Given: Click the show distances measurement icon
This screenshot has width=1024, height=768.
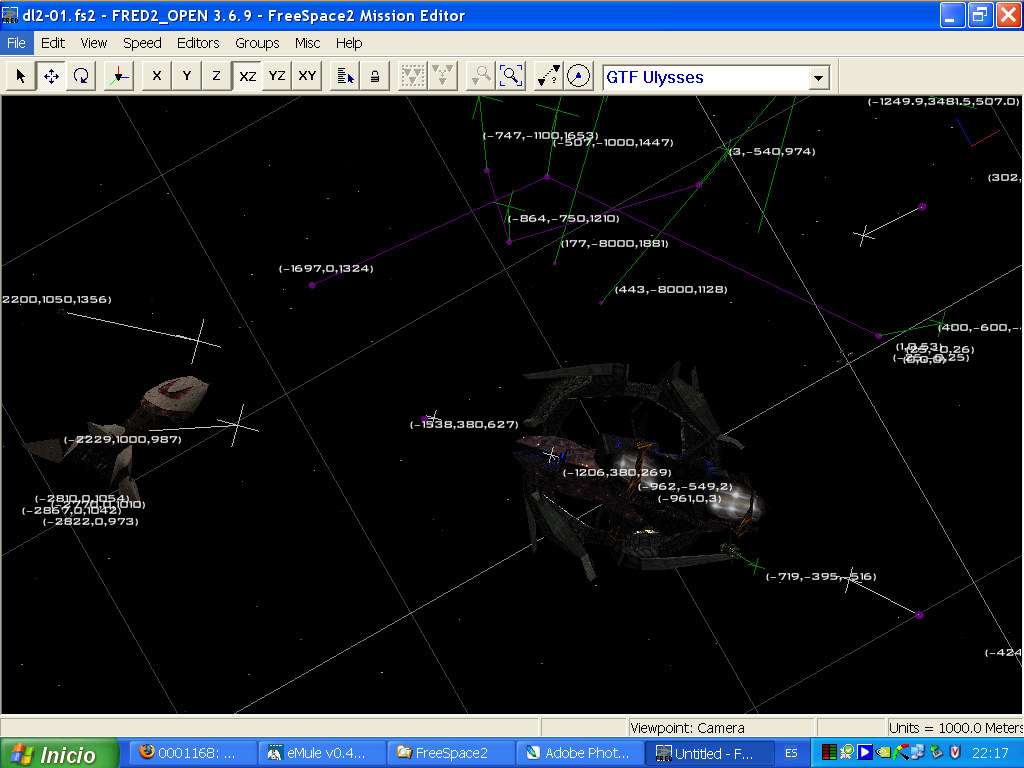Looking at the screenshot, I should coord(549,77).
